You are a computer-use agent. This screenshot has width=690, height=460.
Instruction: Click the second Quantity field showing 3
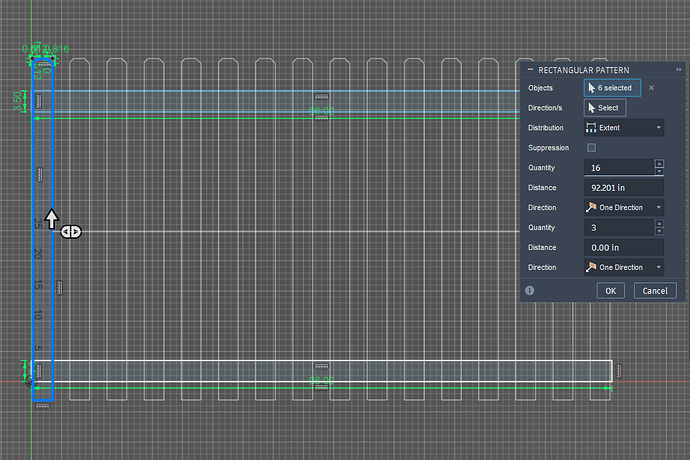[x=617, y=228]
